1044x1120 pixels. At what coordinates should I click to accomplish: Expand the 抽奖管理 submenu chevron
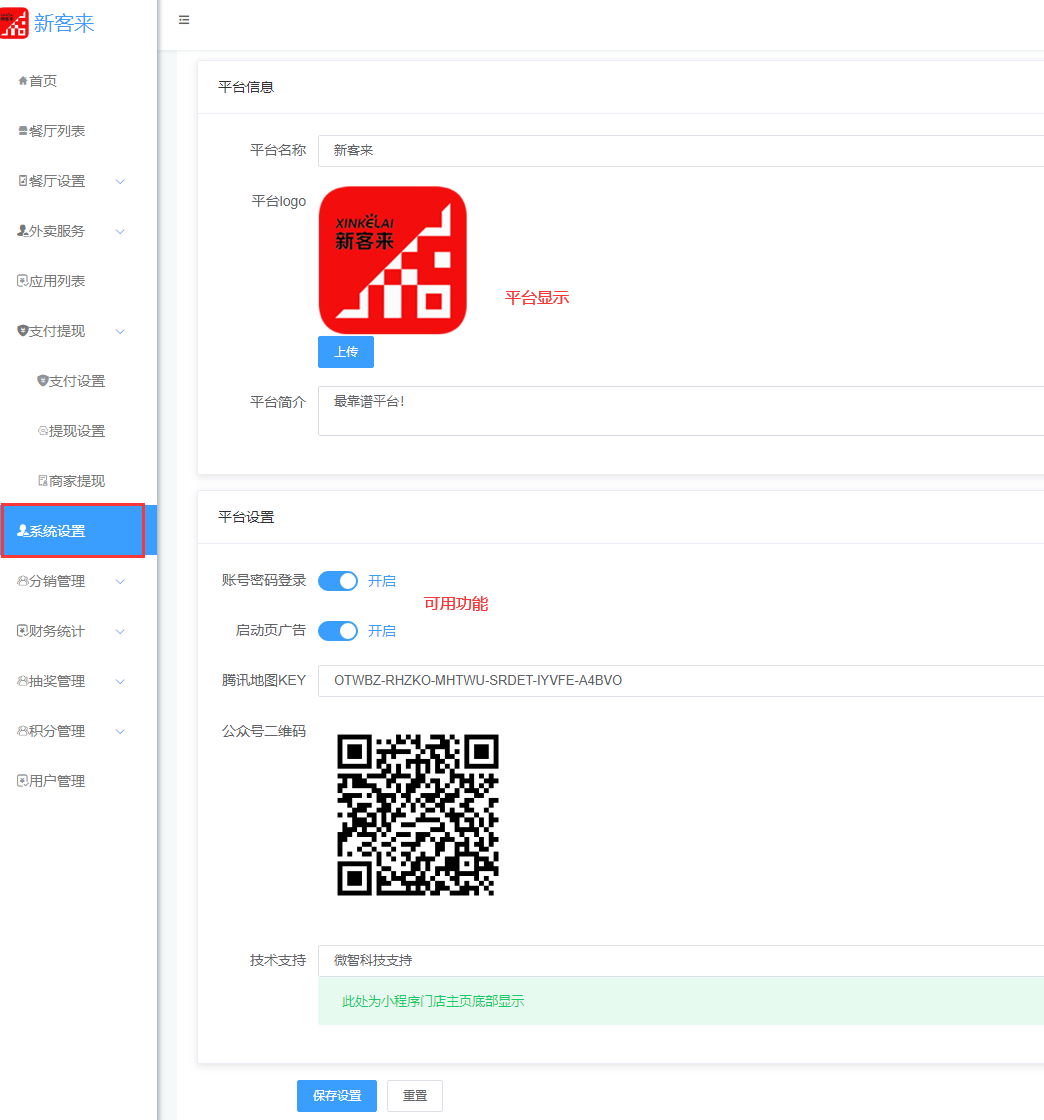click(120, 681)
